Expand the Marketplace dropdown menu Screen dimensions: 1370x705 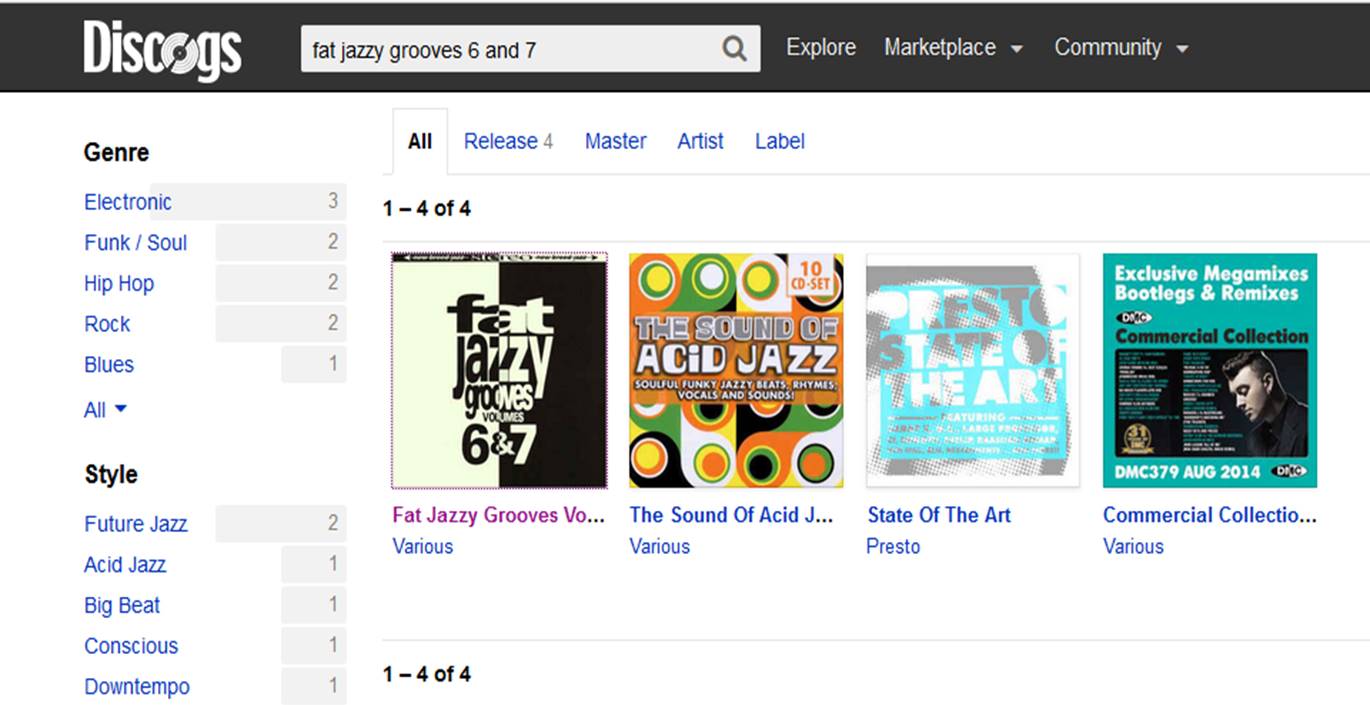pos(953,48)
